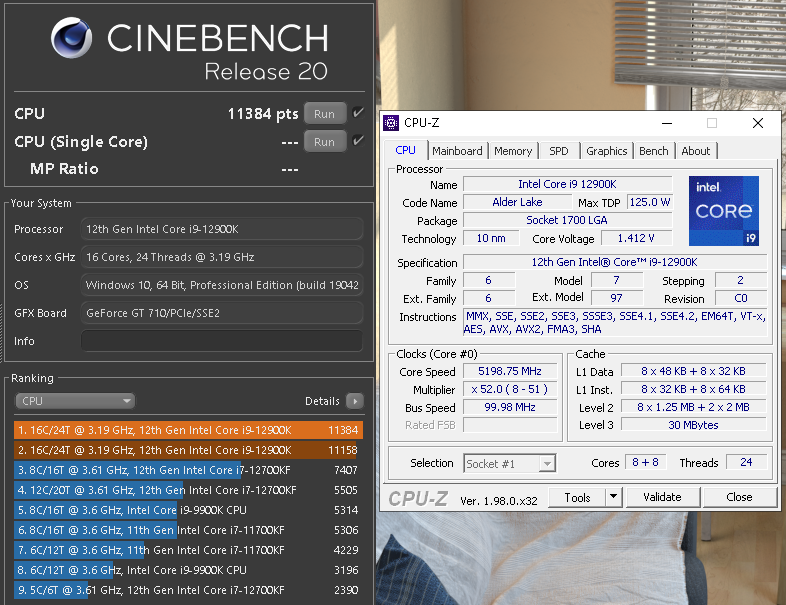Click the Multiplier value x 52.0

click(x=510, y=389)
